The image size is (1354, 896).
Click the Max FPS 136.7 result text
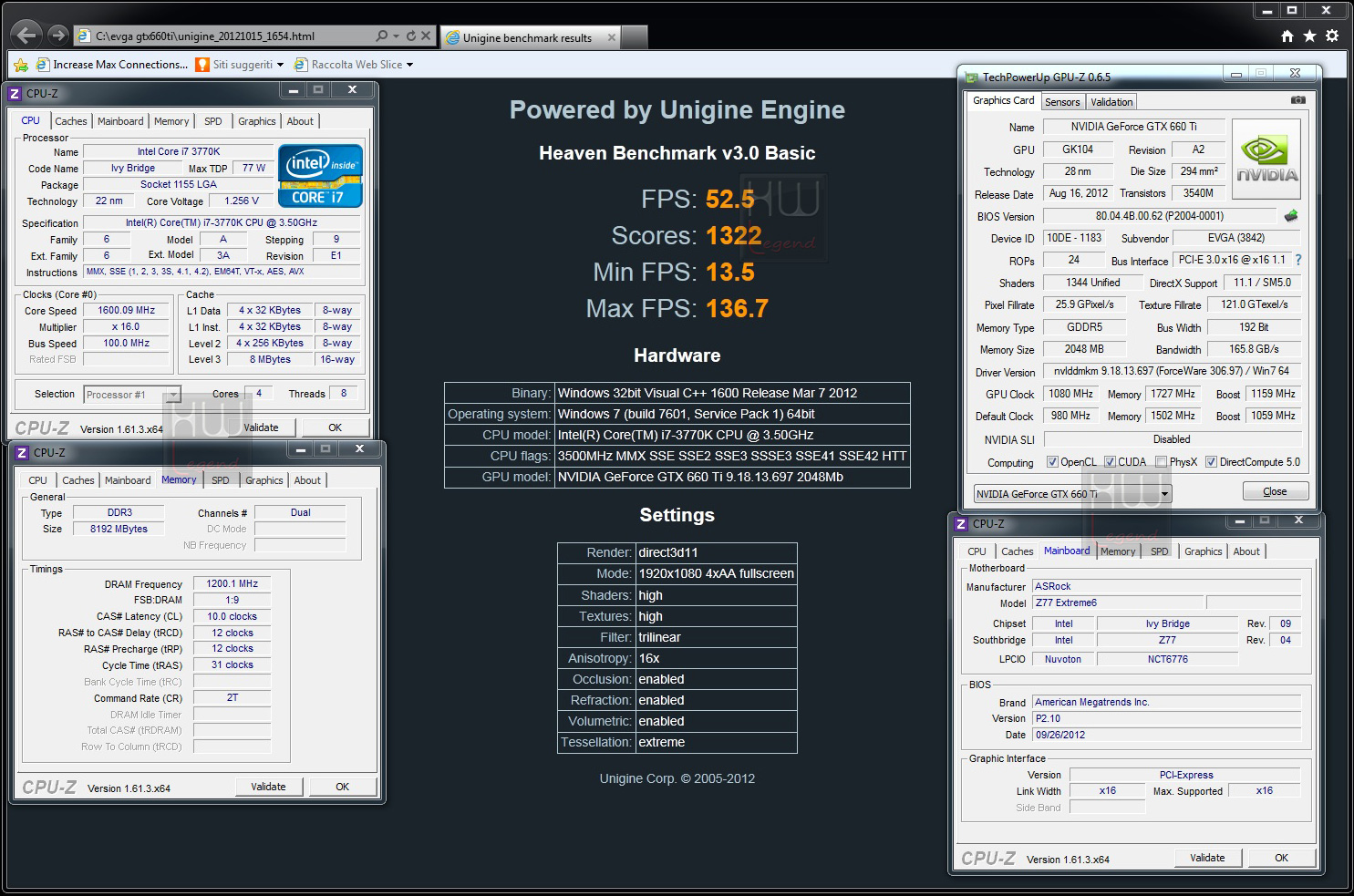click(x=677, y=308)
